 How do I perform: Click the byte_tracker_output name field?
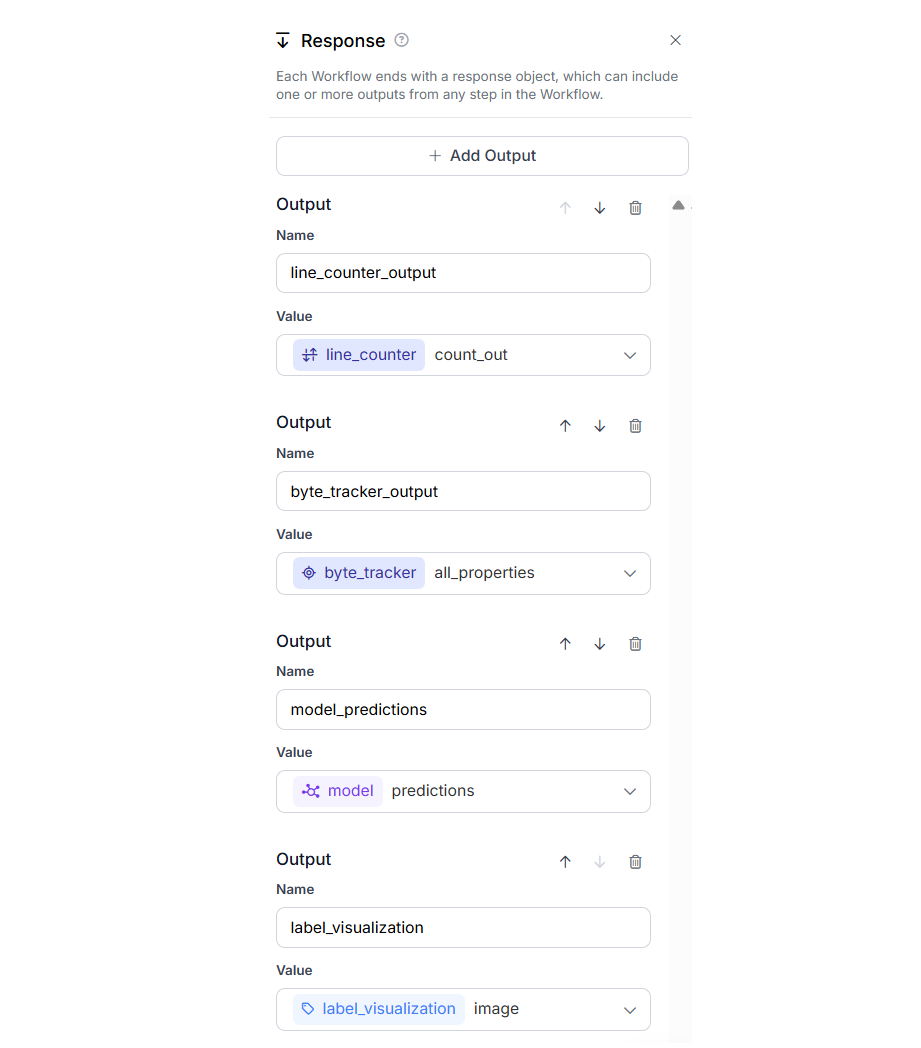[x=463, y=491]
